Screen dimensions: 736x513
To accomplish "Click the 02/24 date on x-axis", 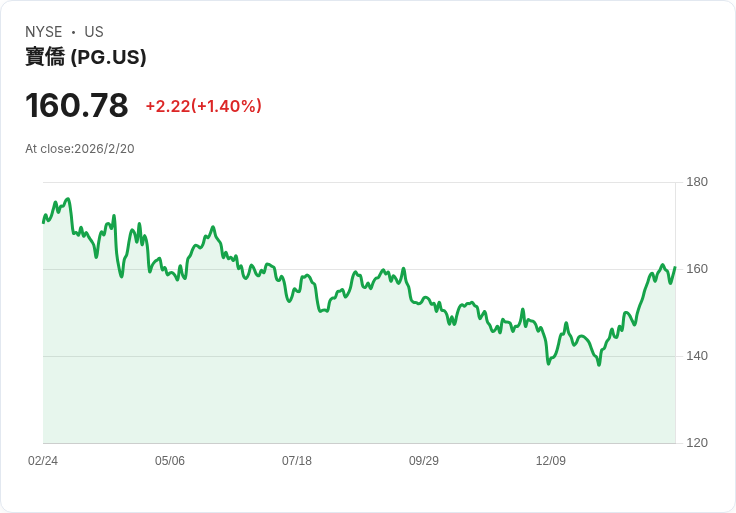I will point(43,461).
